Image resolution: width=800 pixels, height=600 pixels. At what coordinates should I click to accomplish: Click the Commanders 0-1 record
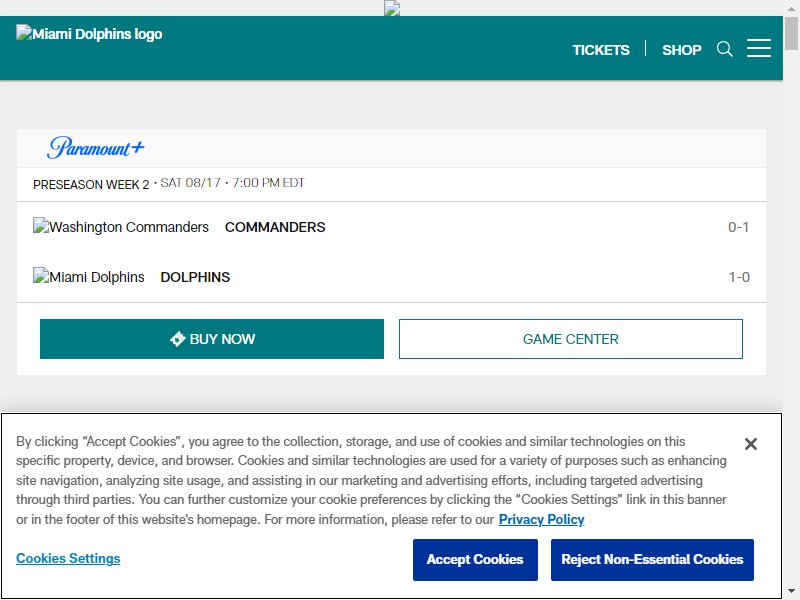[x=738, y=227]
